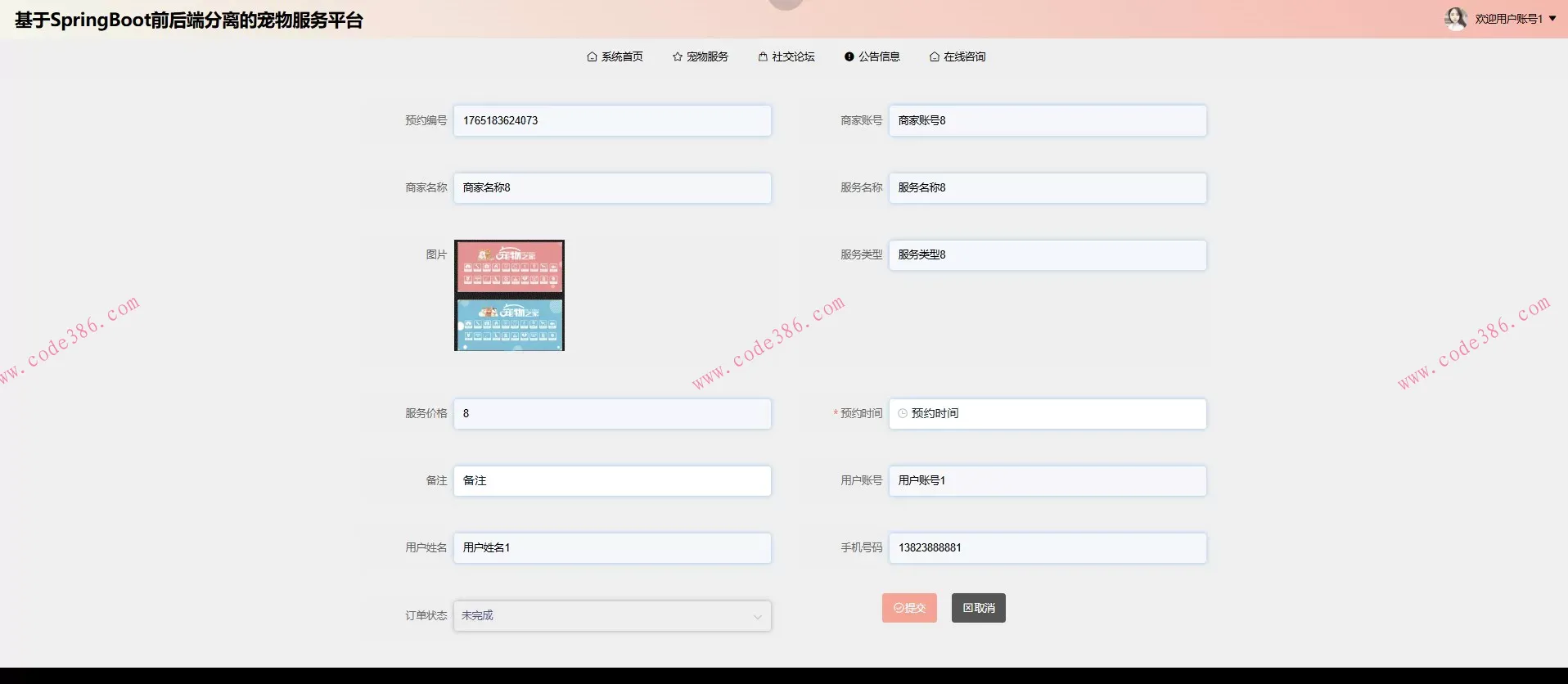The height and width of the screenshot is (684, 1568).
Task: Click the 图片 field label
Action: click(436, 254)
